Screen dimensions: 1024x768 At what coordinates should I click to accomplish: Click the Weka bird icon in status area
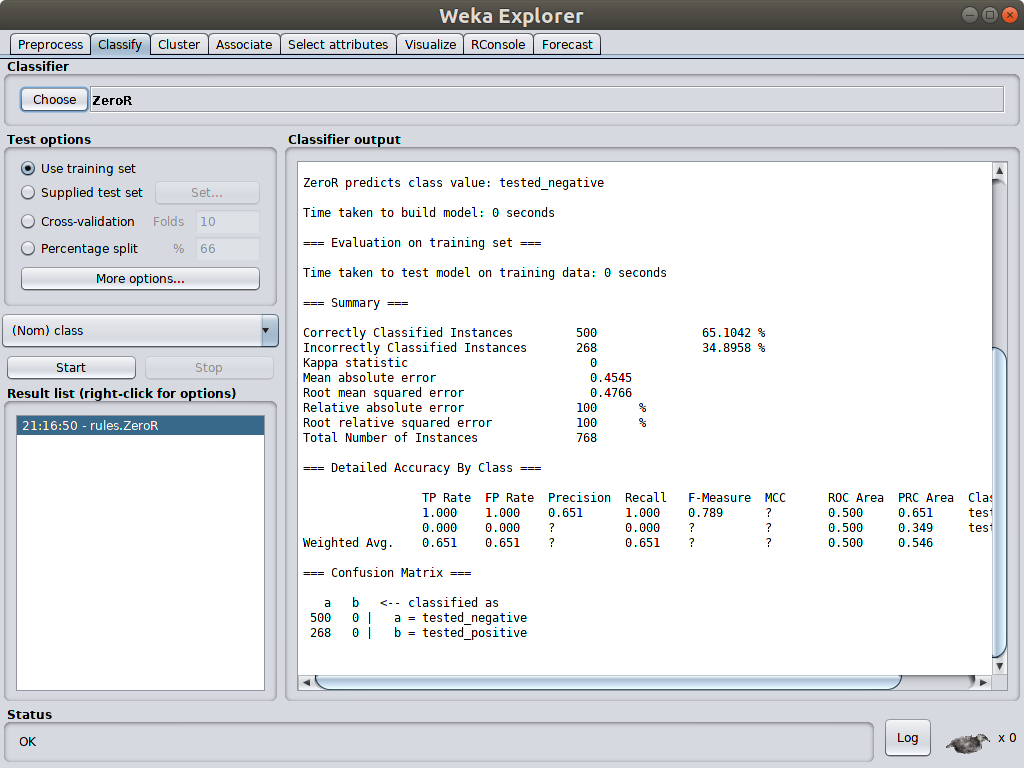(x=968, y=742)
